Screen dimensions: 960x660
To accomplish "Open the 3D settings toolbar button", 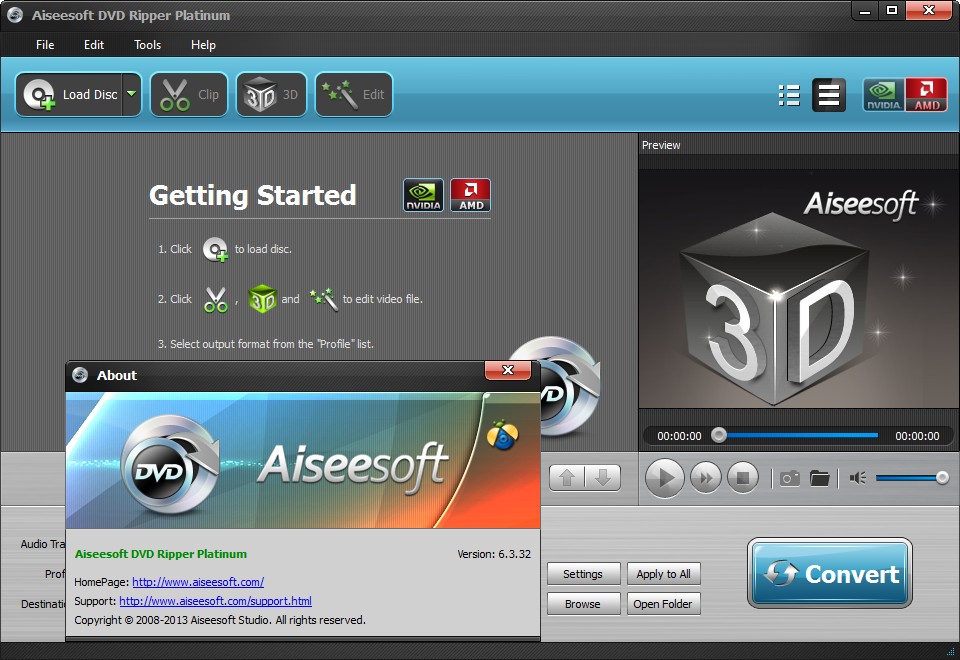I will tap(271, 94).
